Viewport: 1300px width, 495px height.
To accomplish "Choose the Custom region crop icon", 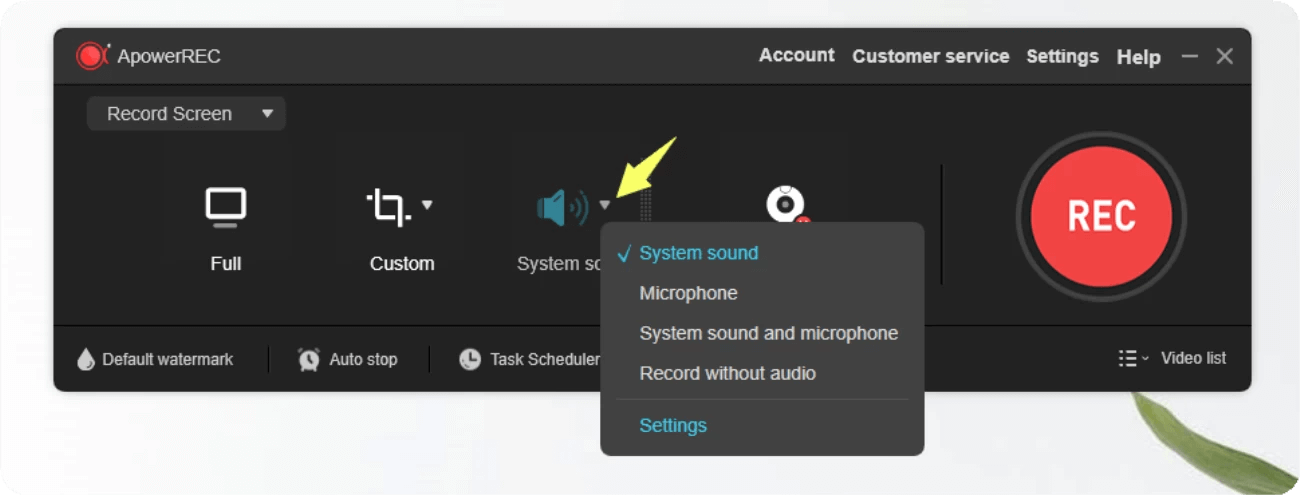I will coord(389,206).
